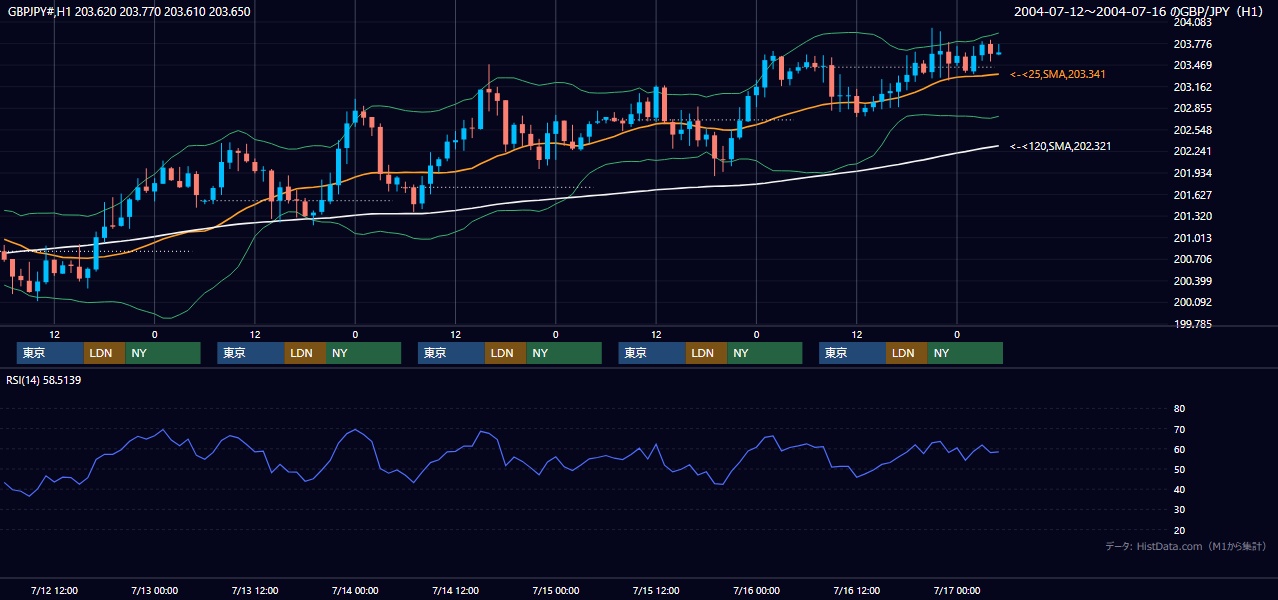Click the 東京 session block for July 16
1278x600 pixels.
[x=852, y=353]
